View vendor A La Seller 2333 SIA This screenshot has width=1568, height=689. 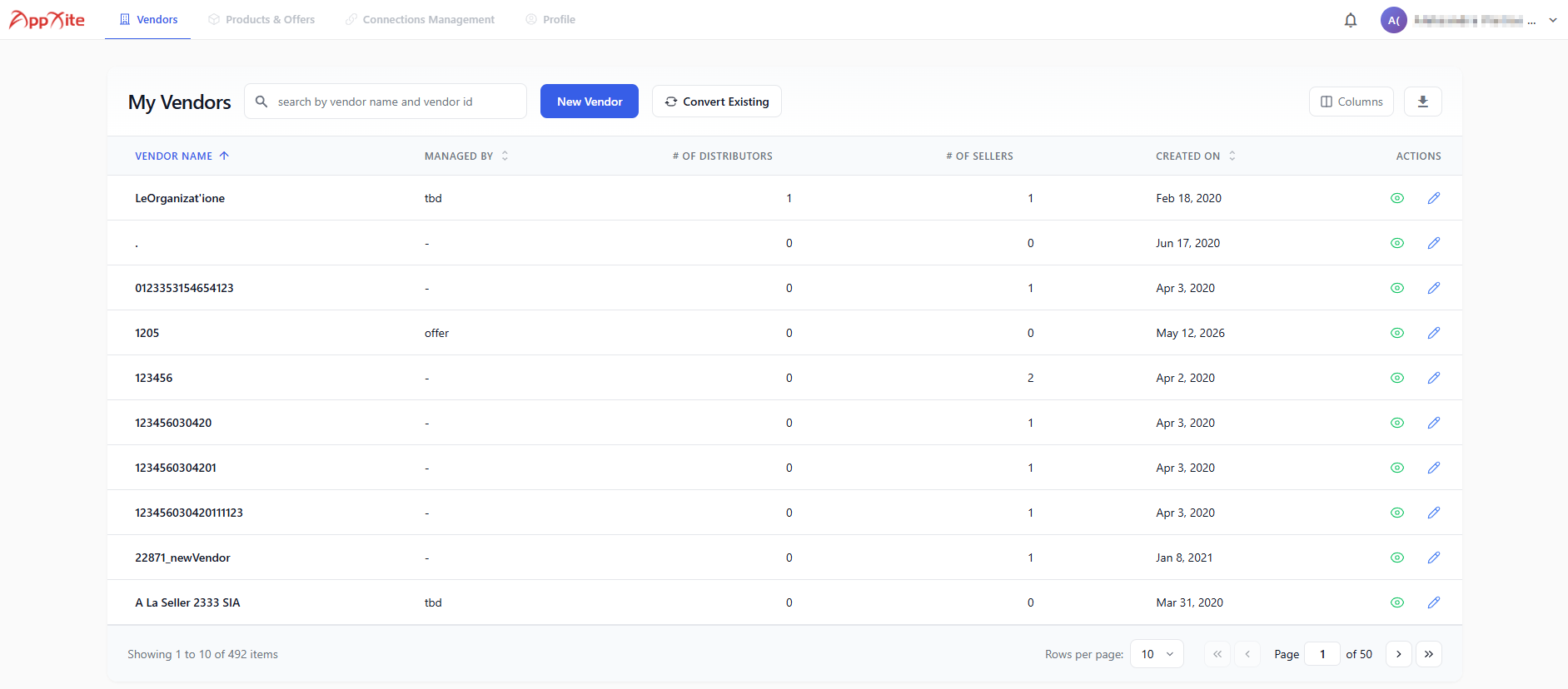(x=1397, y=602)
